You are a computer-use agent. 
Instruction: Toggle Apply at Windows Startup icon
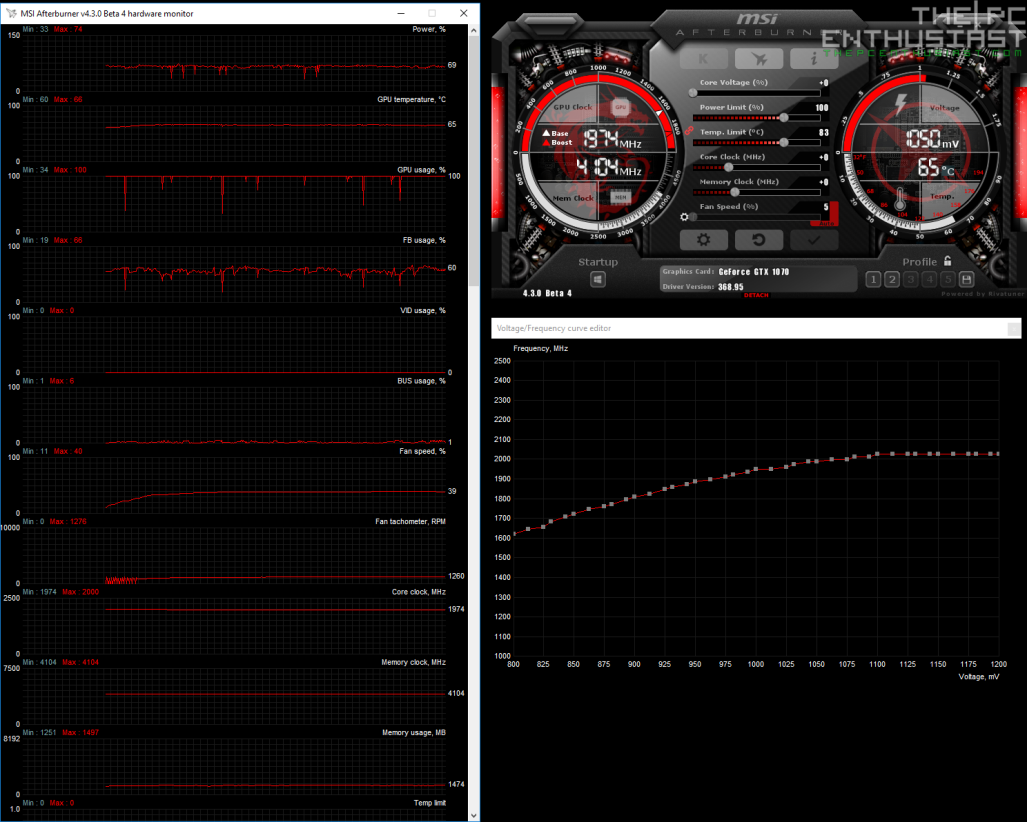pos(597,280)
